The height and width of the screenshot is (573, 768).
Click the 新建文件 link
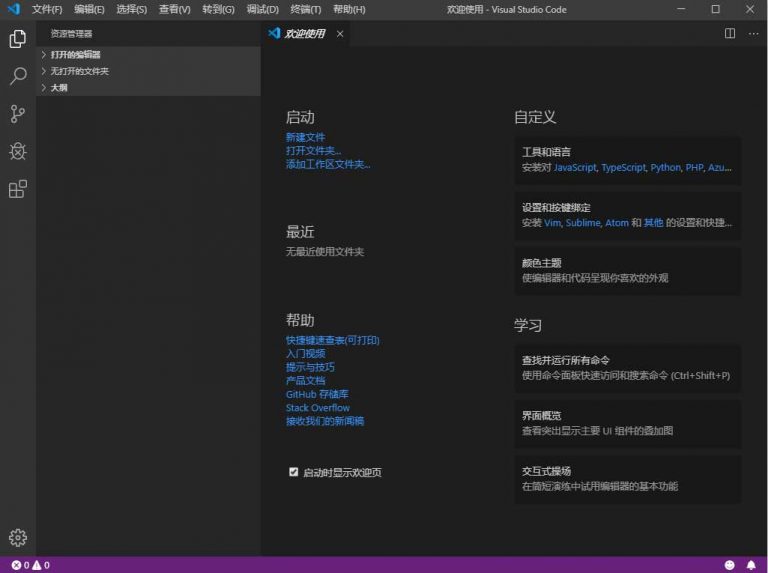pos(305,137)
